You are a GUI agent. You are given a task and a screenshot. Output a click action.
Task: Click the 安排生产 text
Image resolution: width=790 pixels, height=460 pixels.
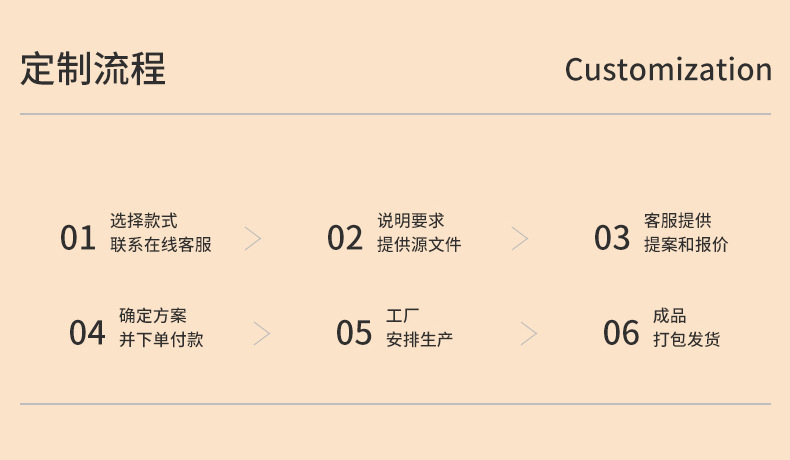[x=420, y=340]
